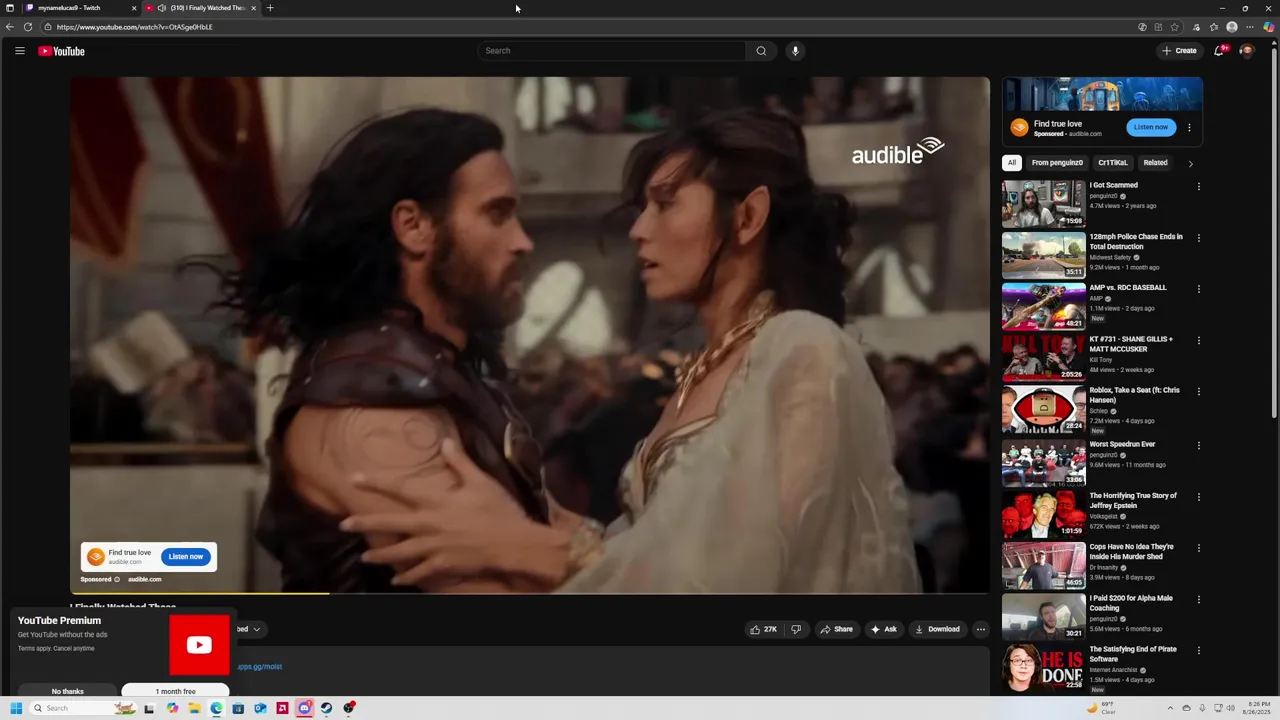Image resolution: width=1280 pixels, height=720 pixels.
Task: Open more actions ellipsis below video
Action: [981, 629]
